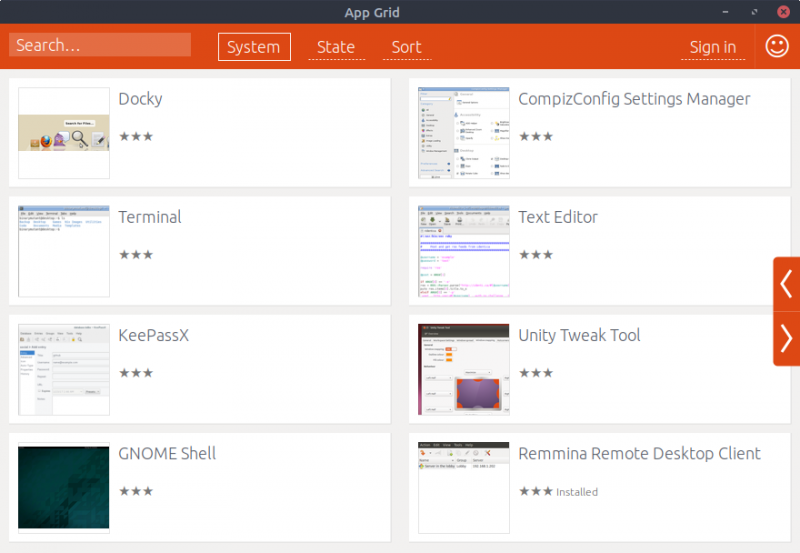
Task: Click the three-star rating under Docky
Action: click(136, 136)
